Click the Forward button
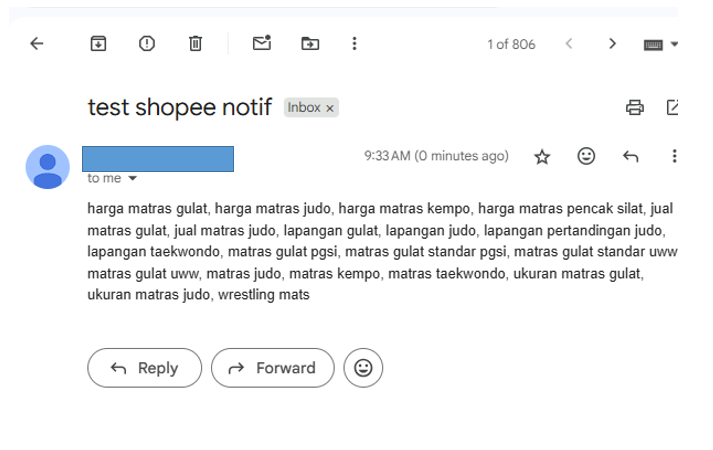Viewport: 713px width, 450px height. pyautogui.click(x=273, y=368)
